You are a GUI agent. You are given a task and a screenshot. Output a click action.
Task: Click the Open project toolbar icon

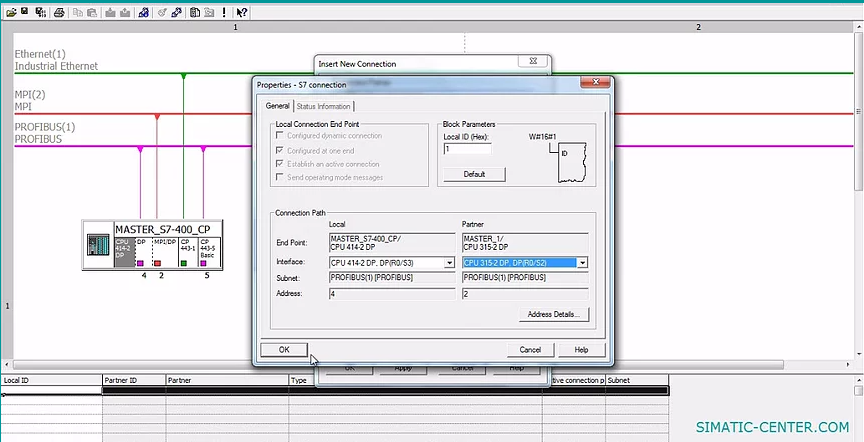(x=10, y=12)
